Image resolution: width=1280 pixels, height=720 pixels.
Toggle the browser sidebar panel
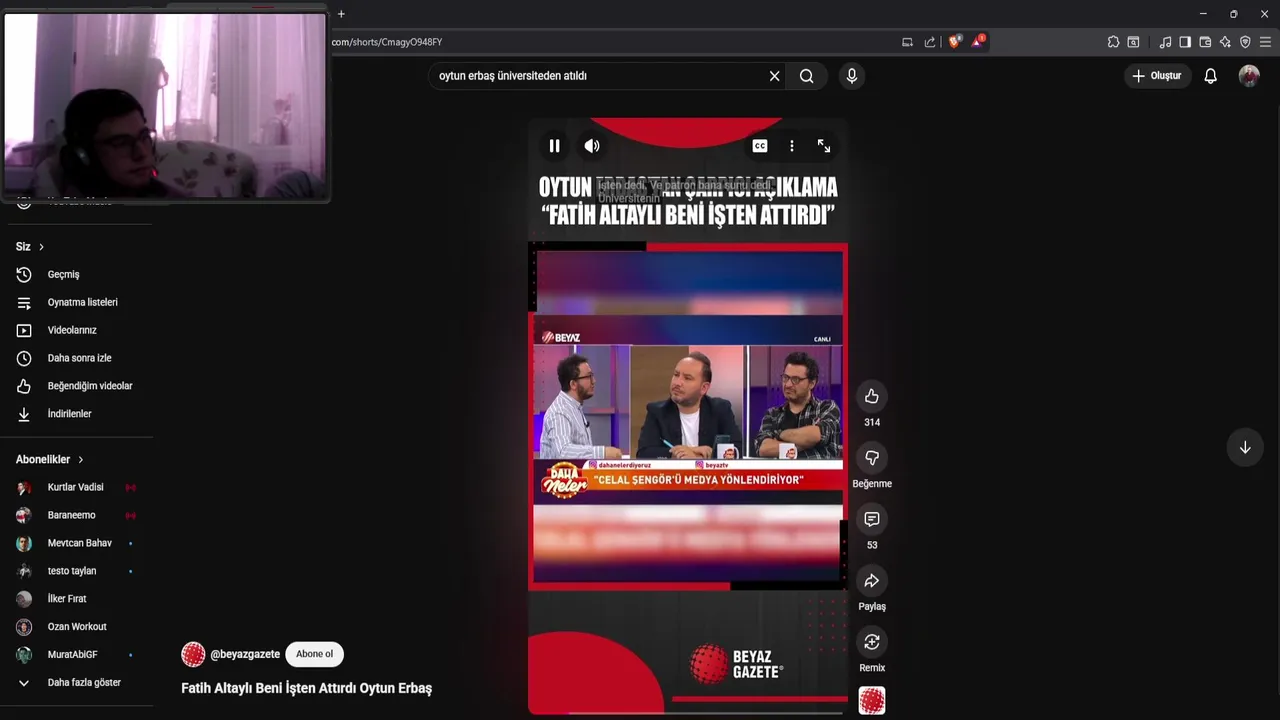tap(1185, 42)
